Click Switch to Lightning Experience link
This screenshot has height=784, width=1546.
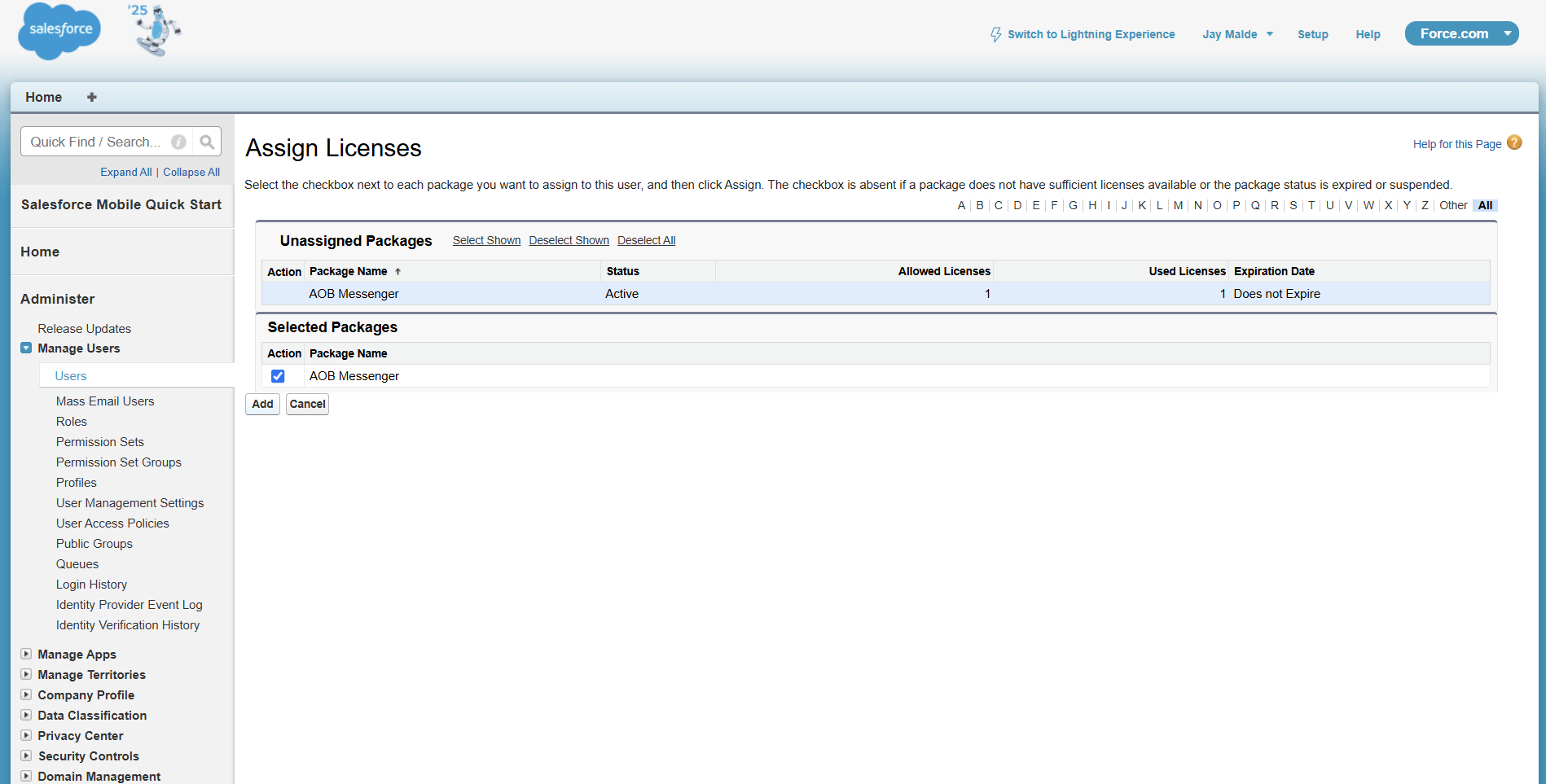click(1091, 34)
